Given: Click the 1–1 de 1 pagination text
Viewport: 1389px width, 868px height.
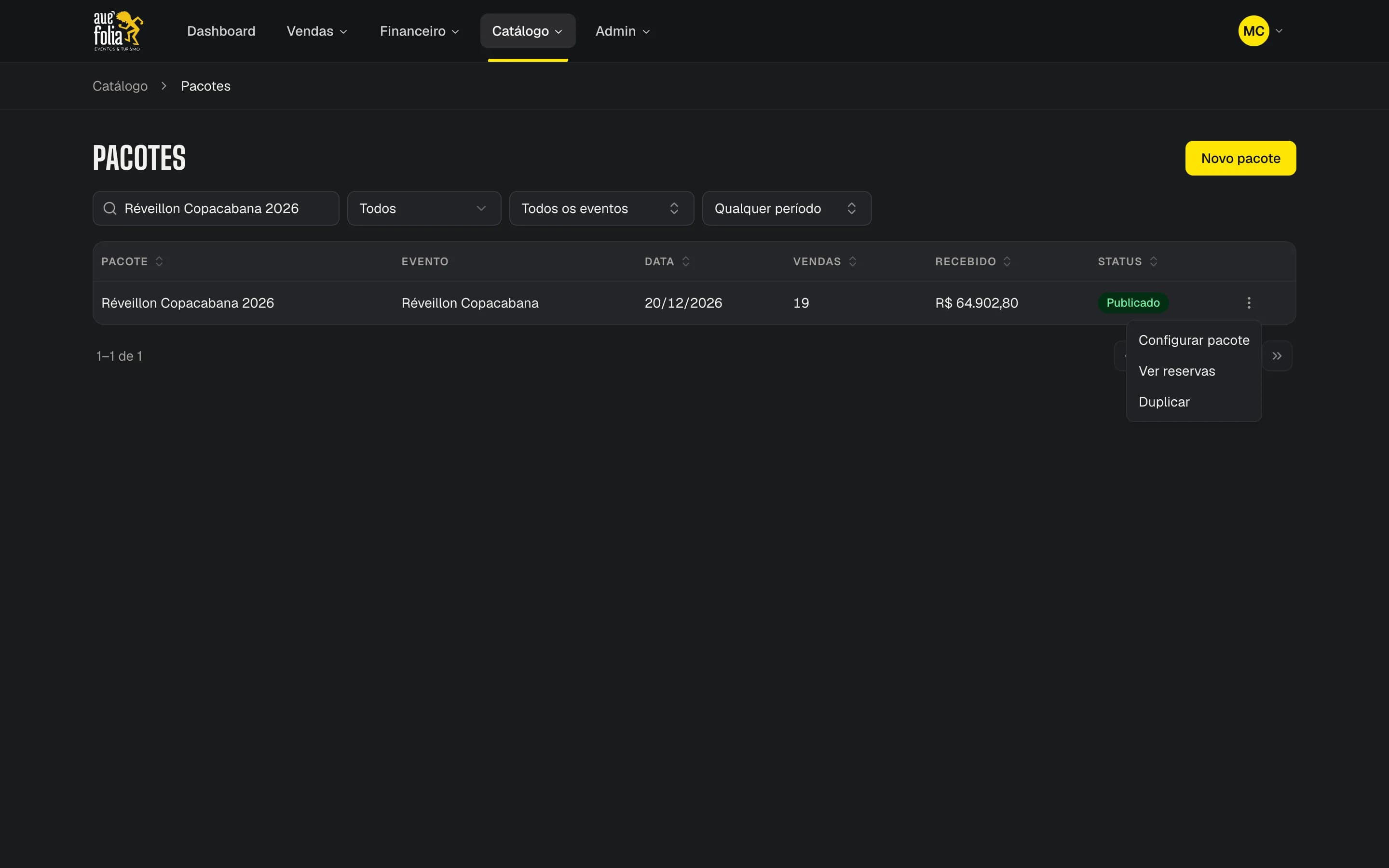Looking at the screenshot, I should pos(119,356).
